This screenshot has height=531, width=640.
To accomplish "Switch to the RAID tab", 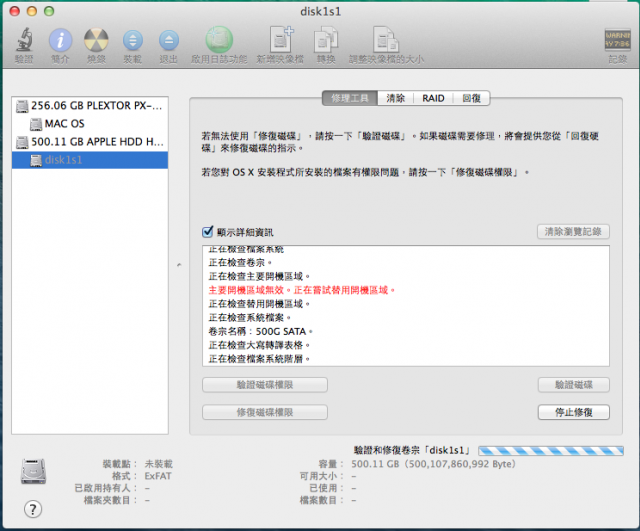I will point(433,98).
